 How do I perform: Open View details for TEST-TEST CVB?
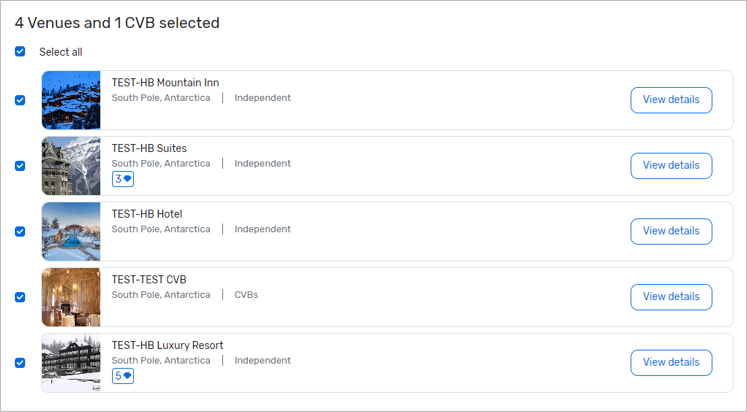coord(670,297)
